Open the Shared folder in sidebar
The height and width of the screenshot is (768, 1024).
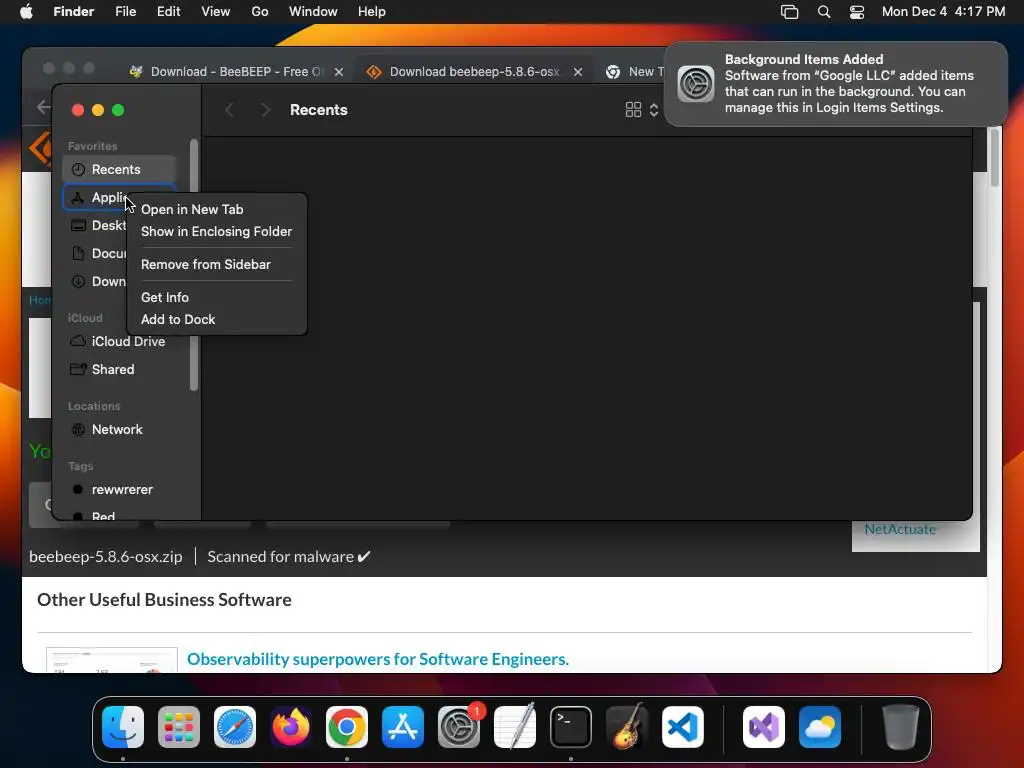[x=120, y=370]
